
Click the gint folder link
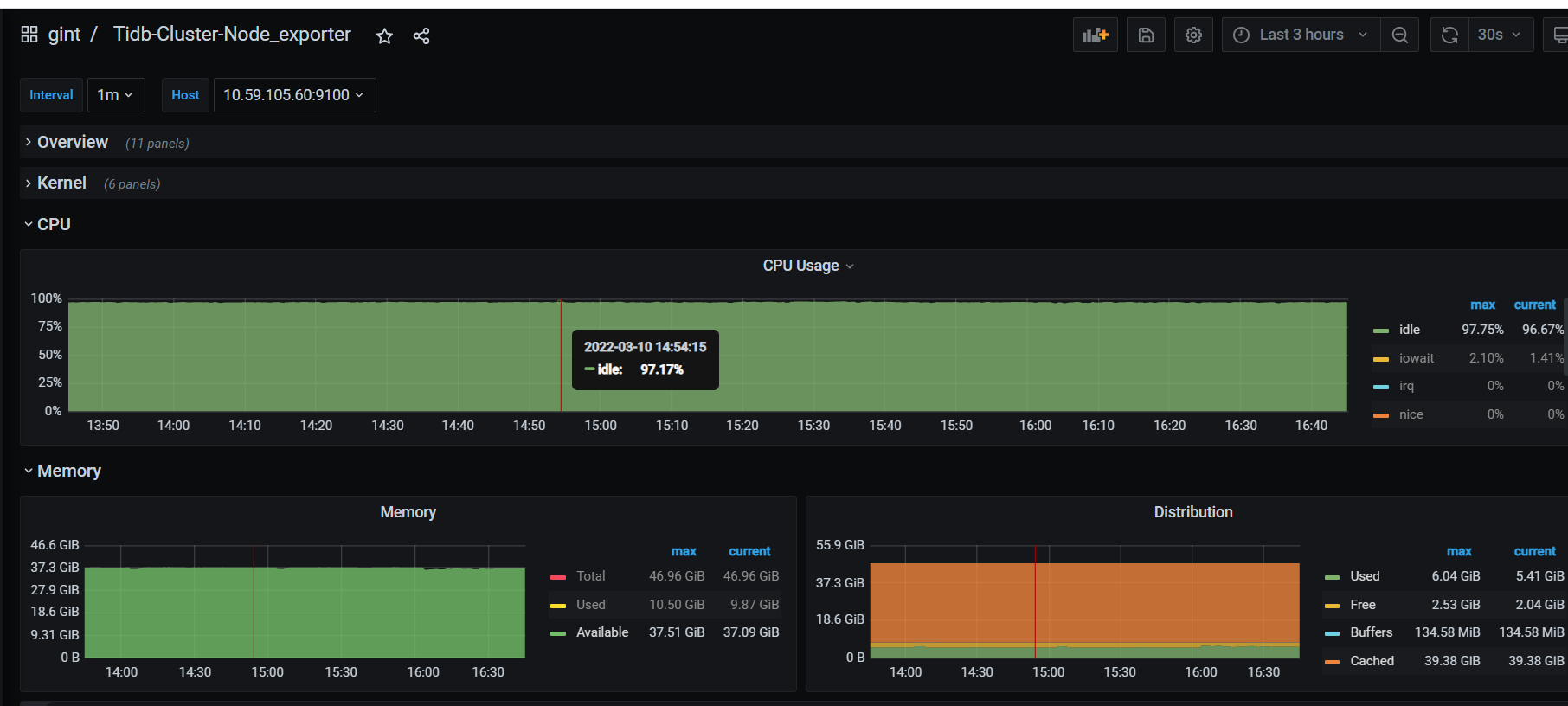point(64,35)
